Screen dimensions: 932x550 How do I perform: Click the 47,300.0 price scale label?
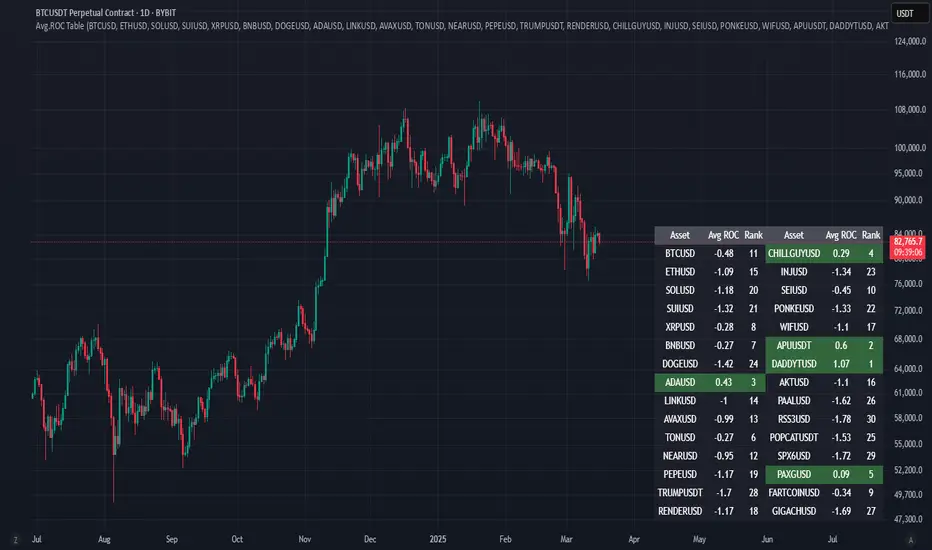point(908,518)
